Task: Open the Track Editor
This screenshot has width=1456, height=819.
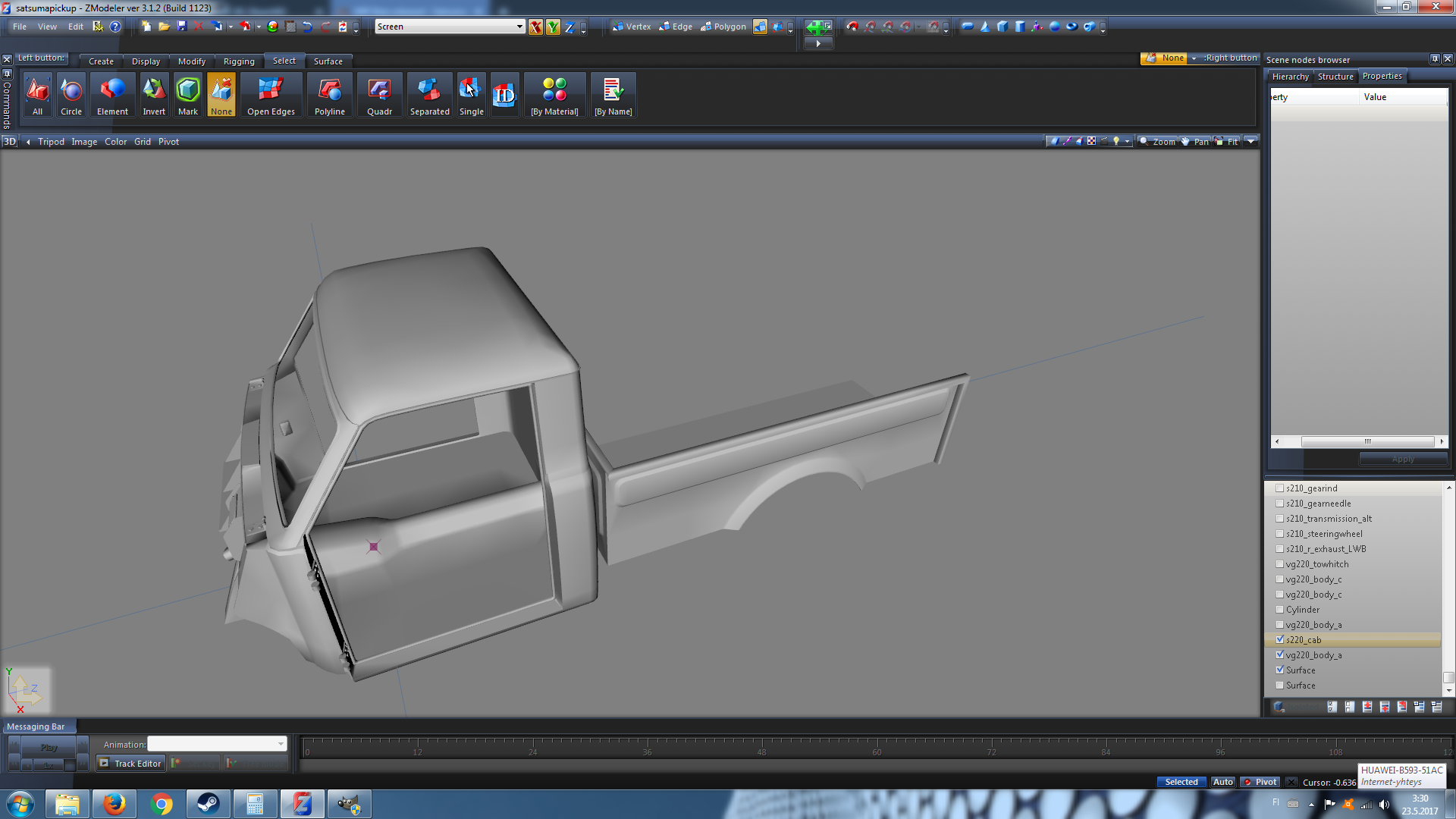Action: tap(130, 763)
